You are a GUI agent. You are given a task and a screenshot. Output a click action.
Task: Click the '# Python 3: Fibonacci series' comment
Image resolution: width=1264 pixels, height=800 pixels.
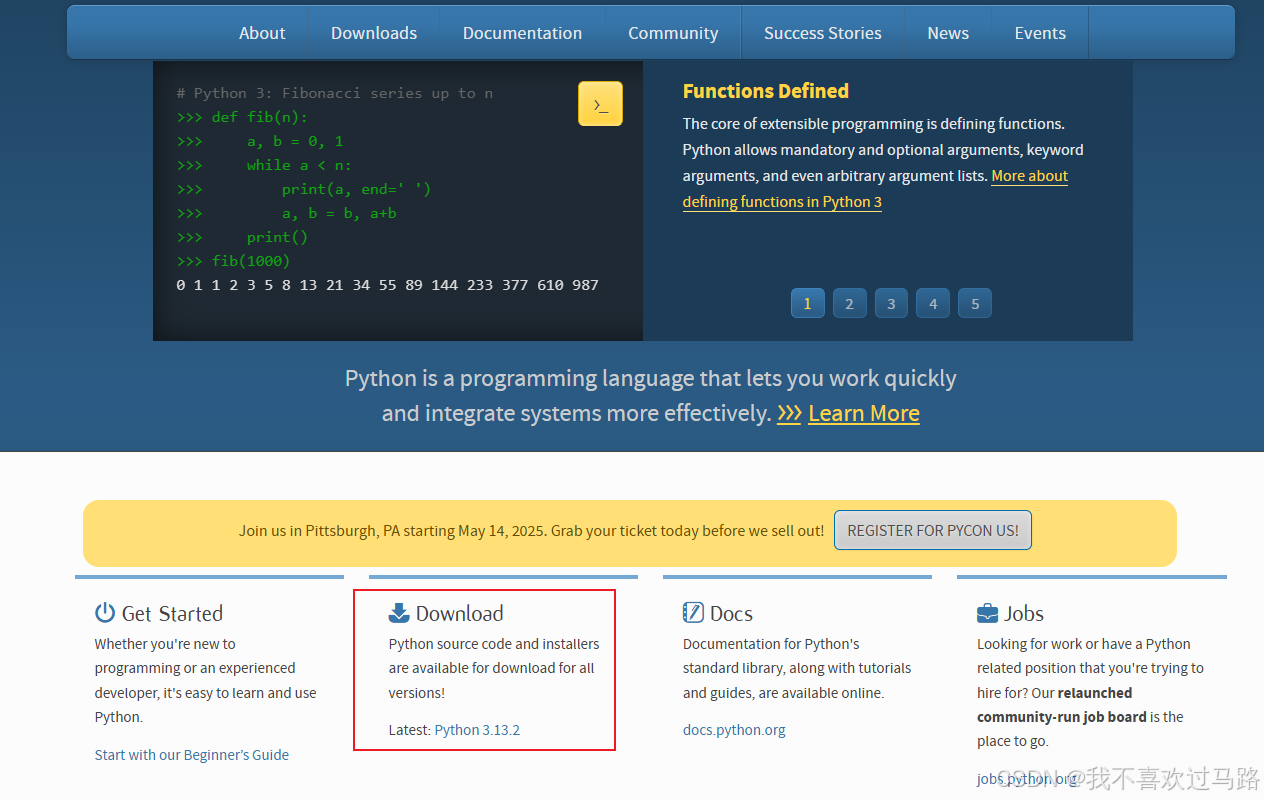[x=335, y=93]
